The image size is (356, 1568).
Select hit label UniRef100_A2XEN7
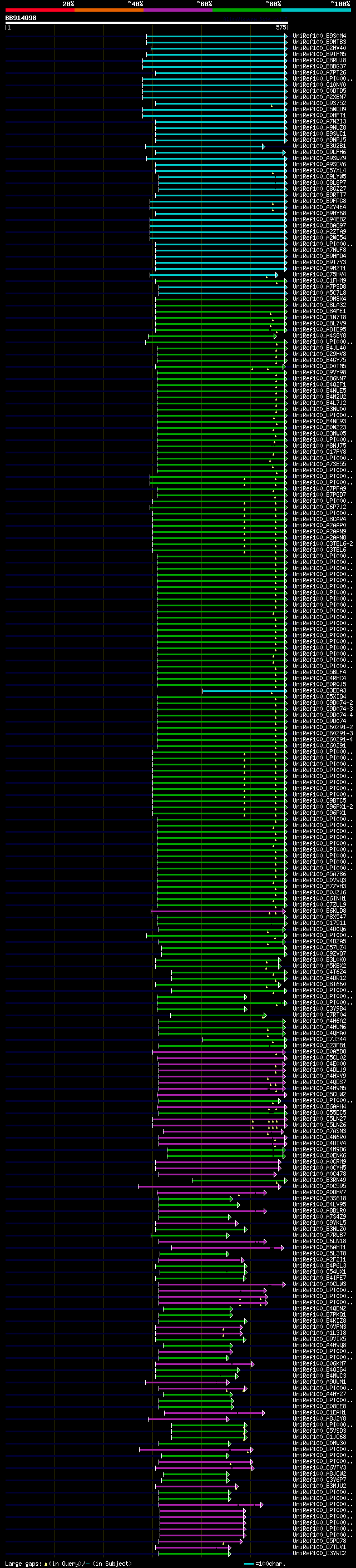pyautogui.click(x=319, y=97)
